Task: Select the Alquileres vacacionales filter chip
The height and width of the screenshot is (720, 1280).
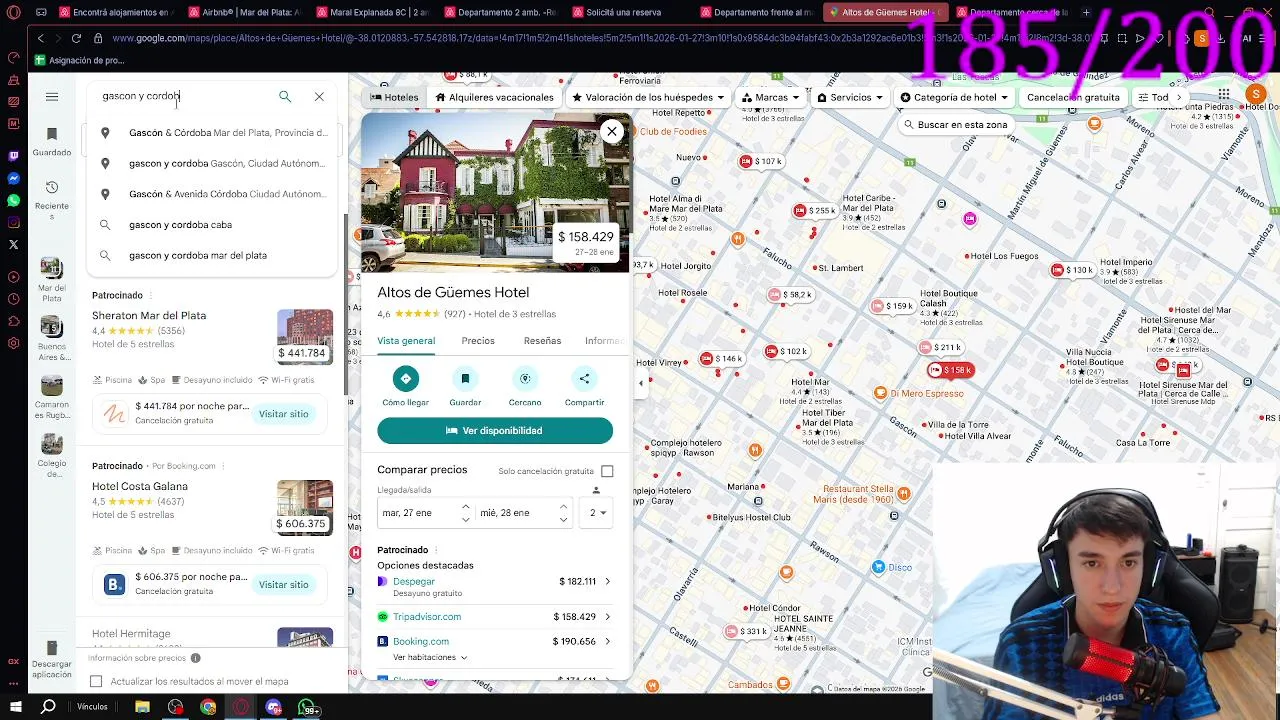Action: coord(495,98)
